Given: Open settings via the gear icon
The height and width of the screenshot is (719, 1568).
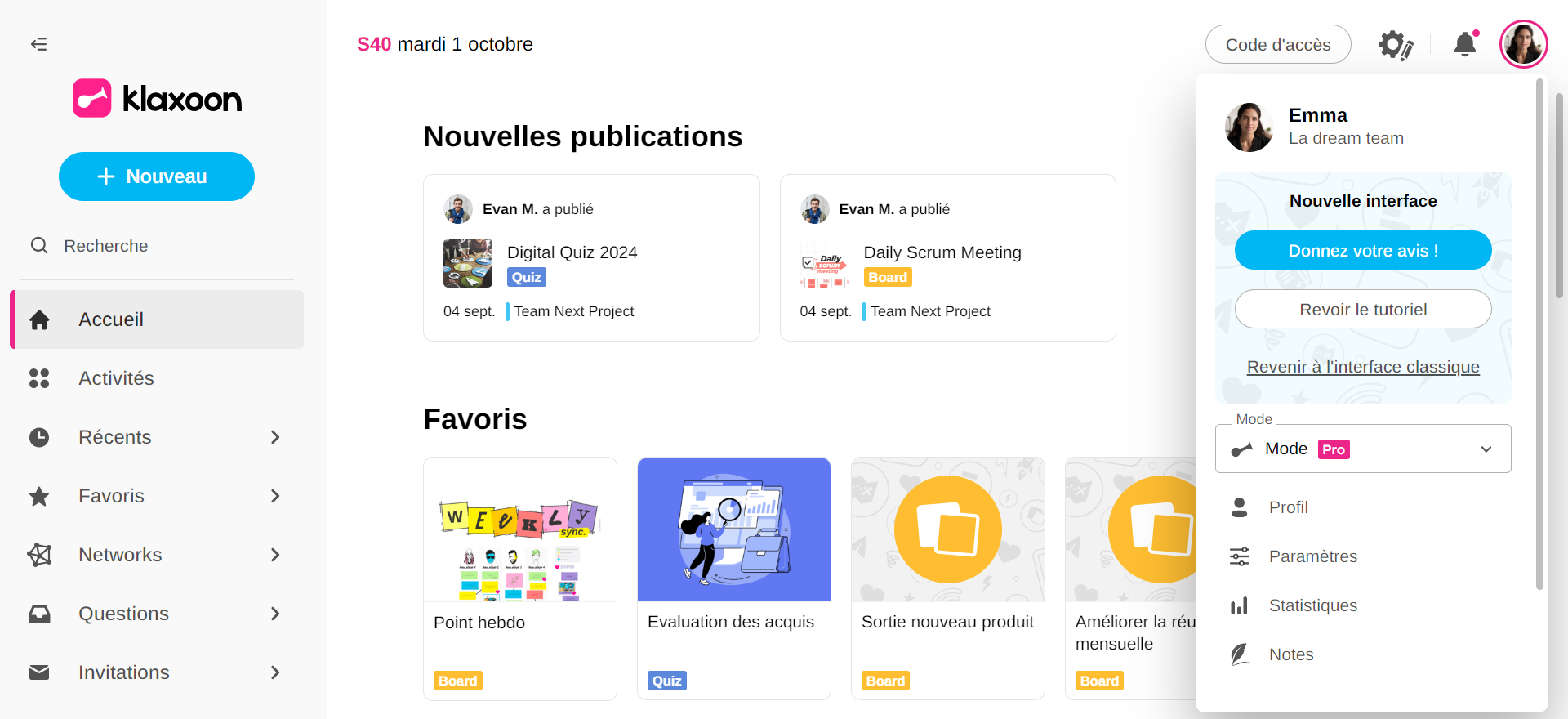Looking at the screenshot, I should 1395,45.
